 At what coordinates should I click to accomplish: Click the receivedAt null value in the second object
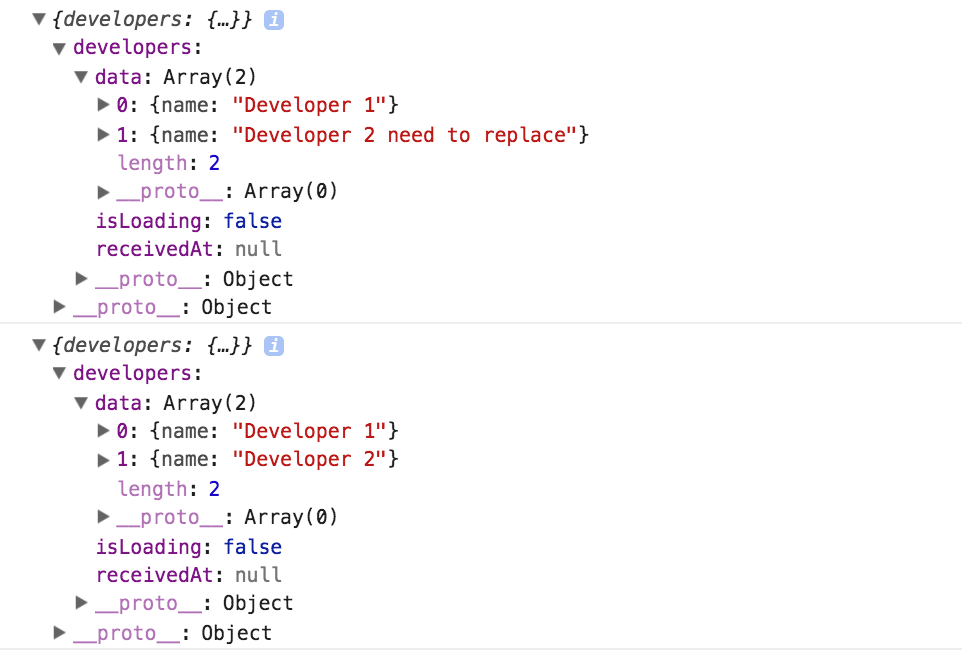258,575
